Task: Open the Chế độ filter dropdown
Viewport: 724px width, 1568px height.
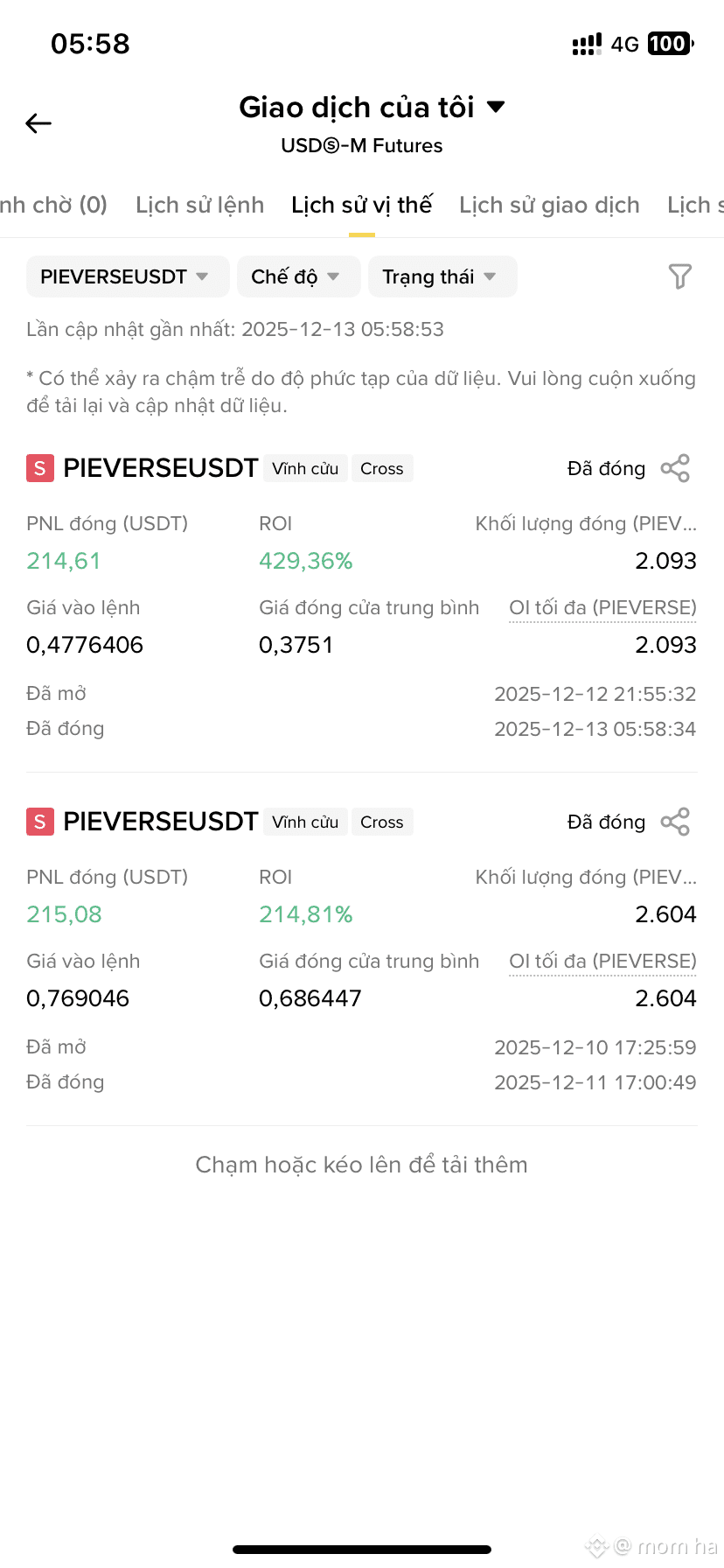Action: point(299,276)
